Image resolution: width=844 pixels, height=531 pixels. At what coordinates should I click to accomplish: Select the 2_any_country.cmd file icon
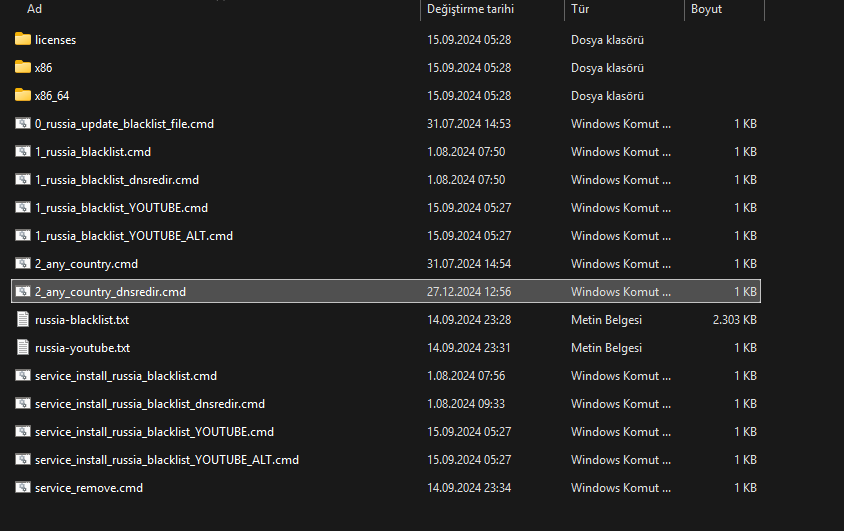[x=23, y=264]
